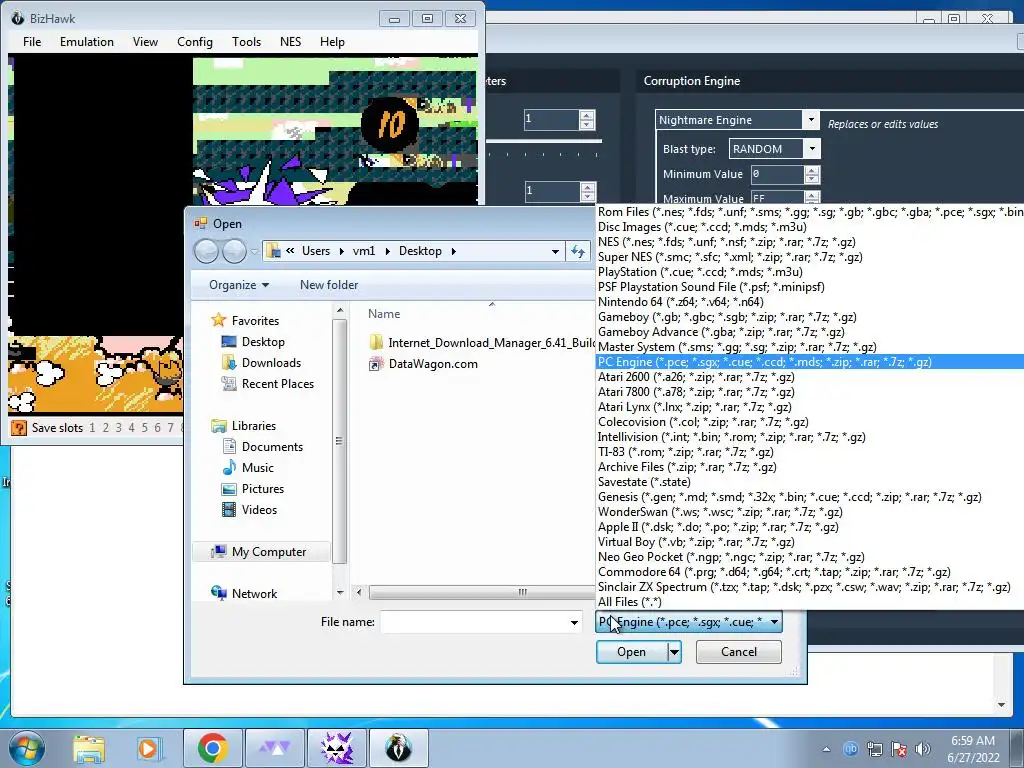Select the Commodore 64 filter entry
Viewport: 1024px width, 768px height.
[x=810, y=571]
